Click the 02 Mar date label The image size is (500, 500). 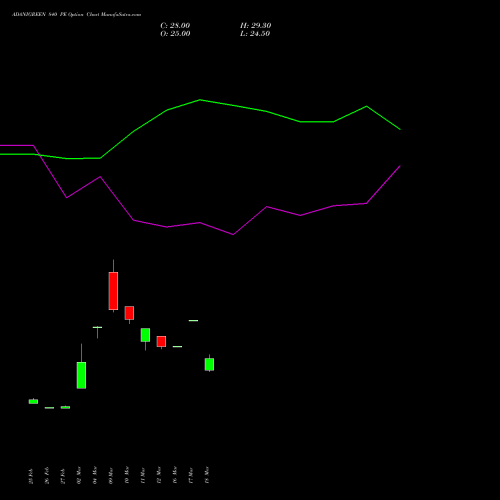[79, 475]
